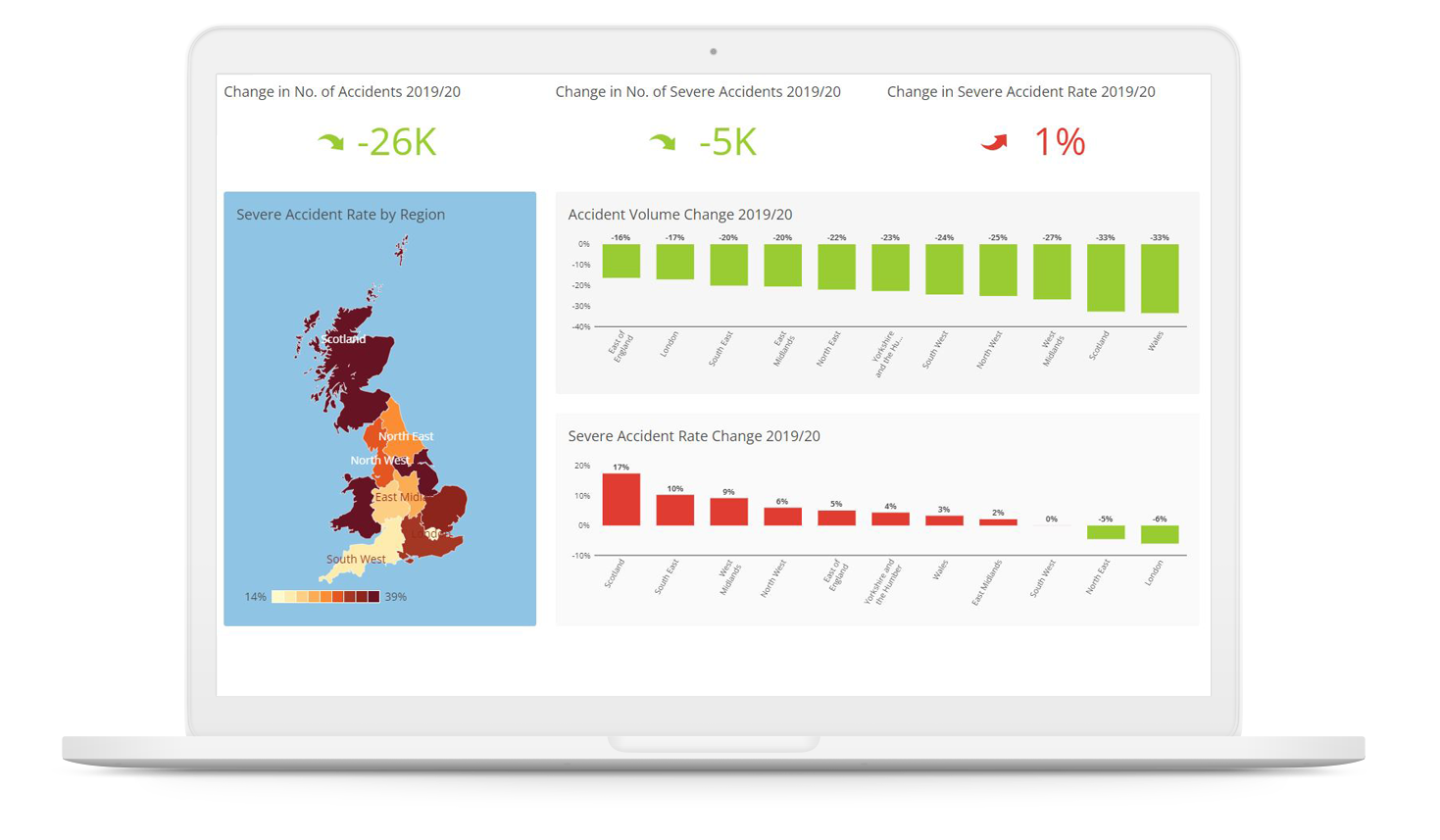Select the 10% South East severe rate bar

pos(674,510)
